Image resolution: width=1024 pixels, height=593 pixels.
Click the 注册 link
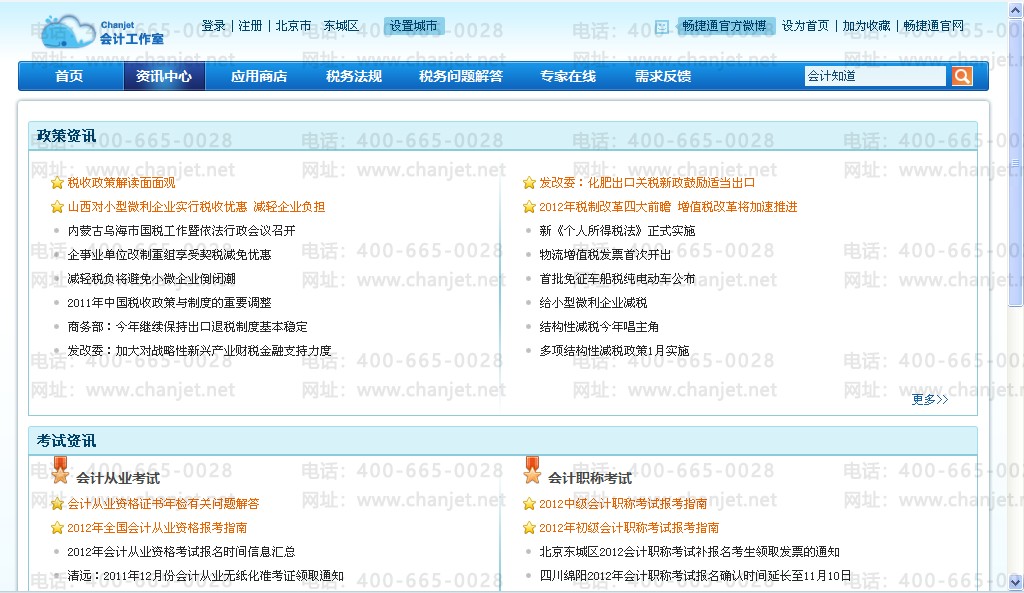[250, 26]
